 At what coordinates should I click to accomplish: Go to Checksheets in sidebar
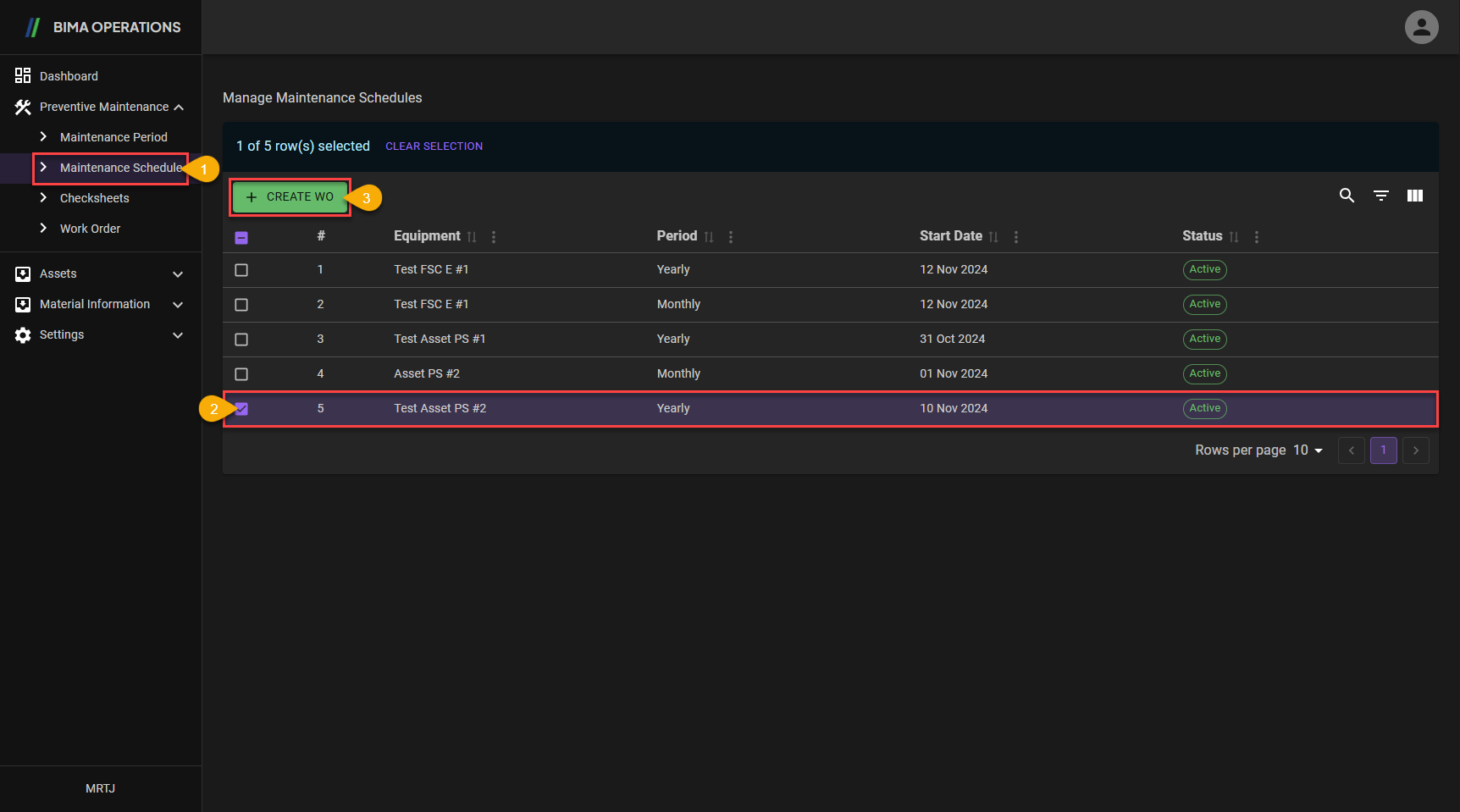(94, 198)
